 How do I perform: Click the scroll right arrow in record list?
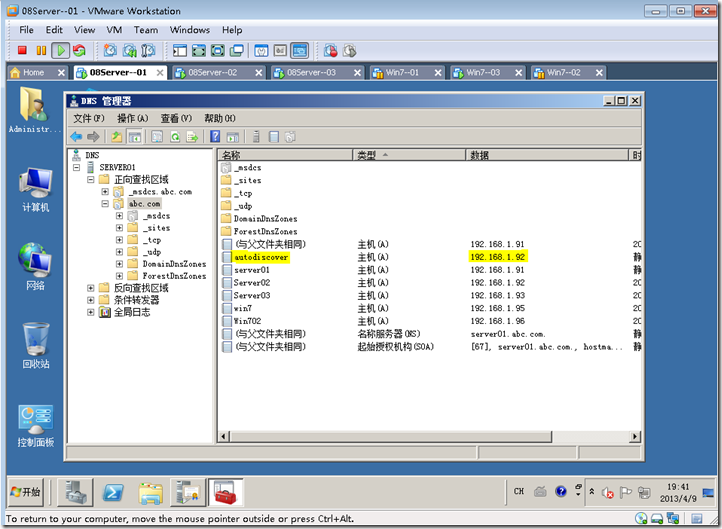(x=635, y=436)
